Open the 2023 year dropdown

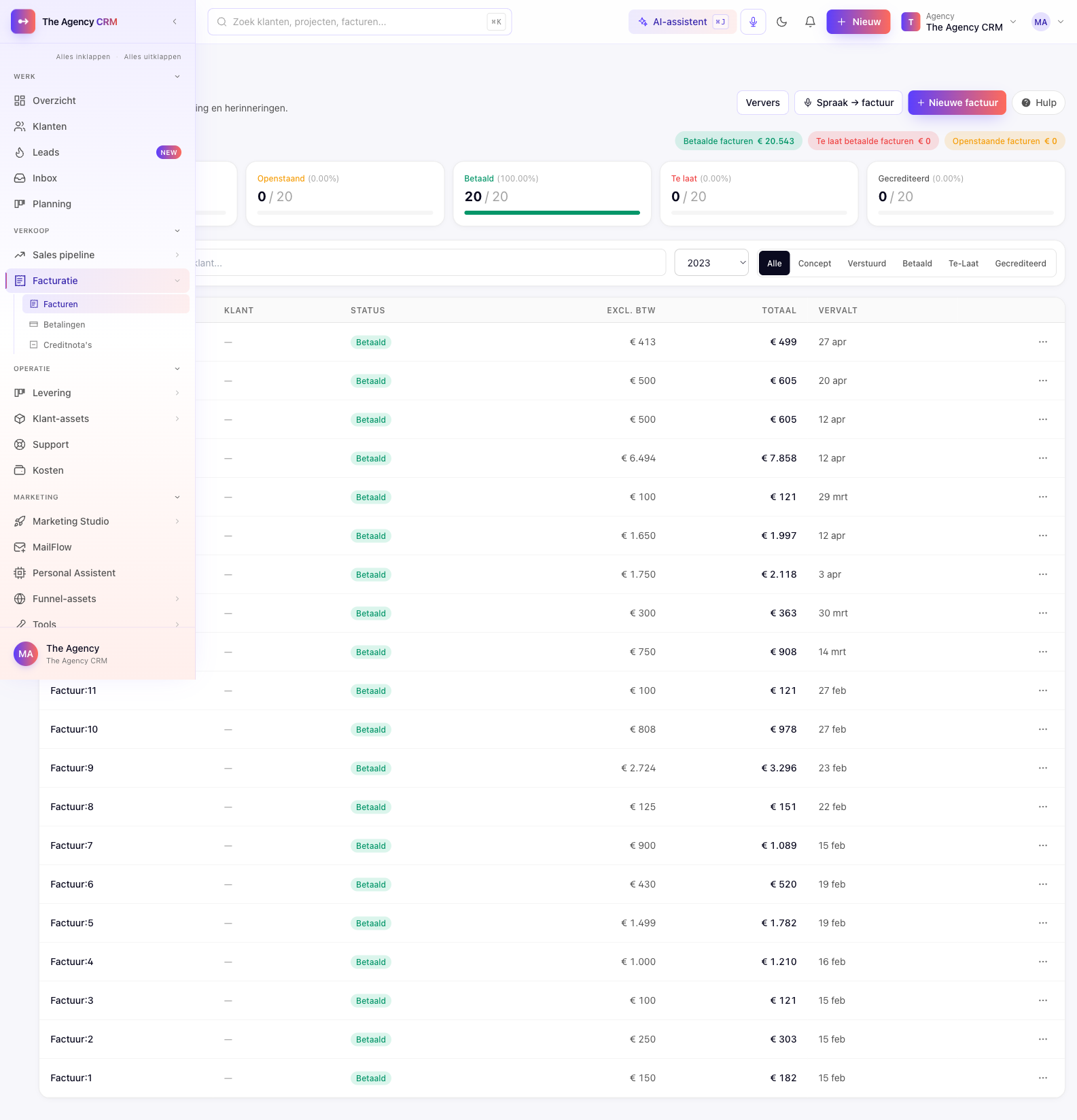tap(711, 263)
